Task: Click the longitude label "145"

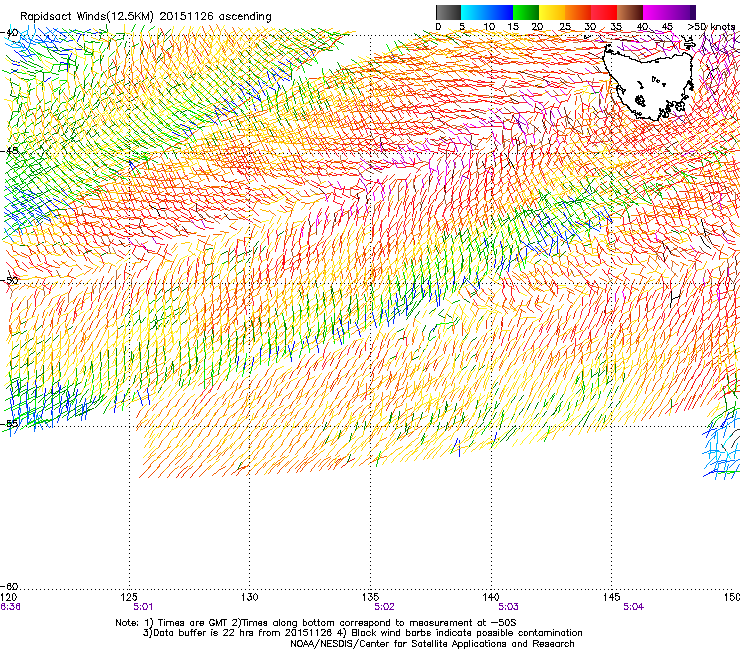Action: [x=611, y=597]
